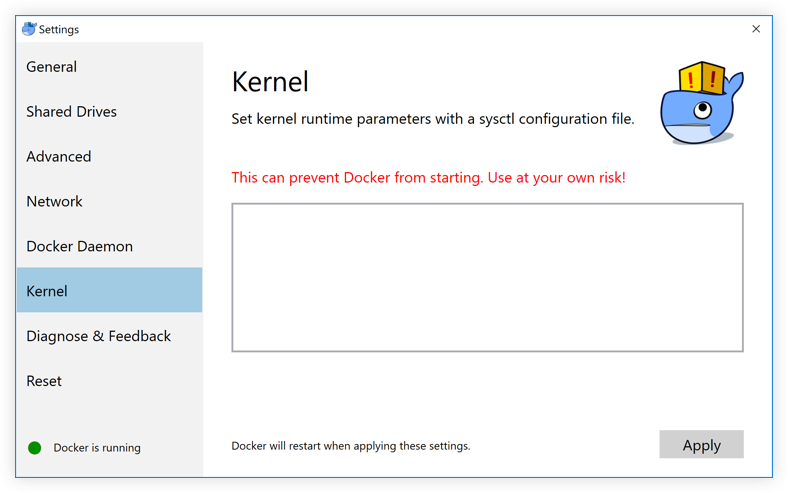
Task: Select the Kernel sidebar item
Action: [47, 291]
